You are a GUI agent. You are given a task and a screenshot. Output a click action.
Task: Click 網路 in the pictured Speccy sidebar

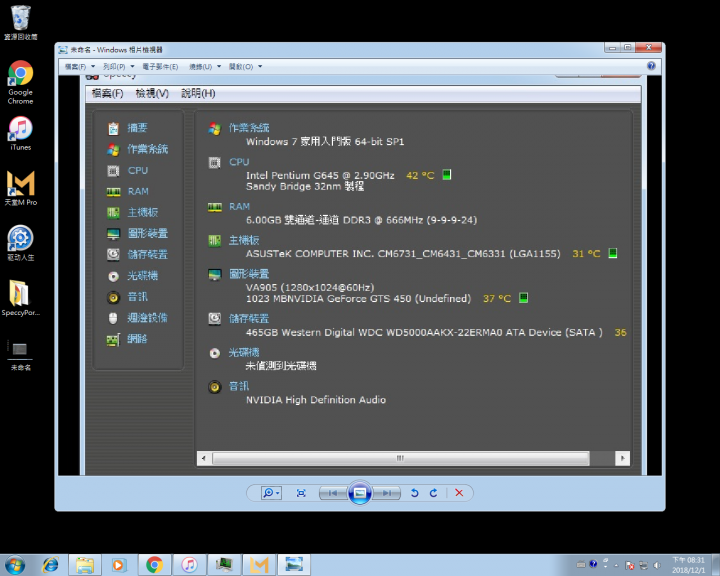tap(137, 339)
